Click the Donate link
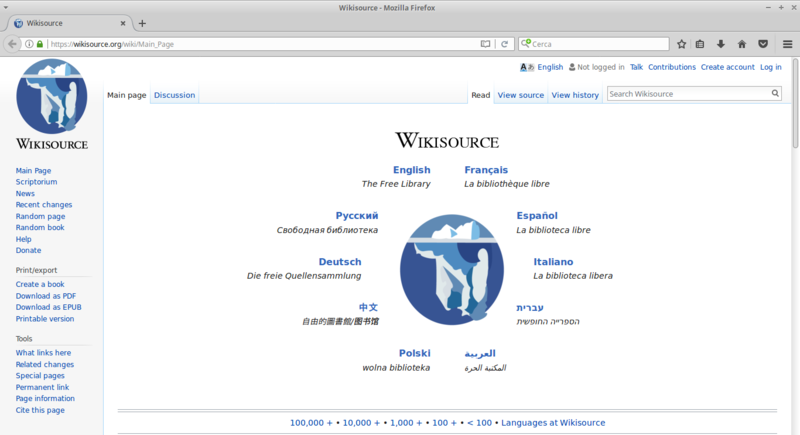 [28, 250]
